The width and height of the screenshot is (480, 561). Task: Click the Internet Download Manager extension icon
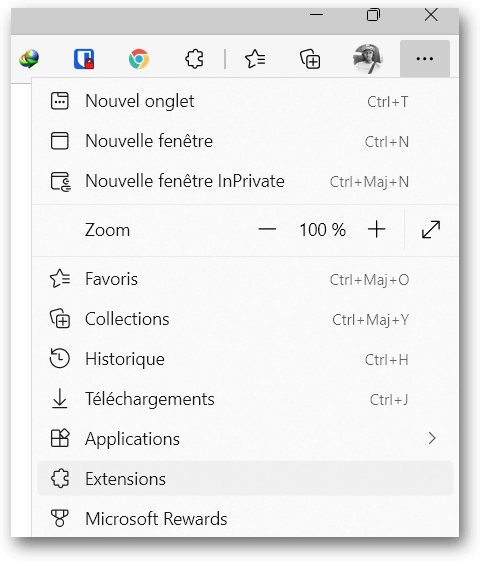click(x=29, y=59)
